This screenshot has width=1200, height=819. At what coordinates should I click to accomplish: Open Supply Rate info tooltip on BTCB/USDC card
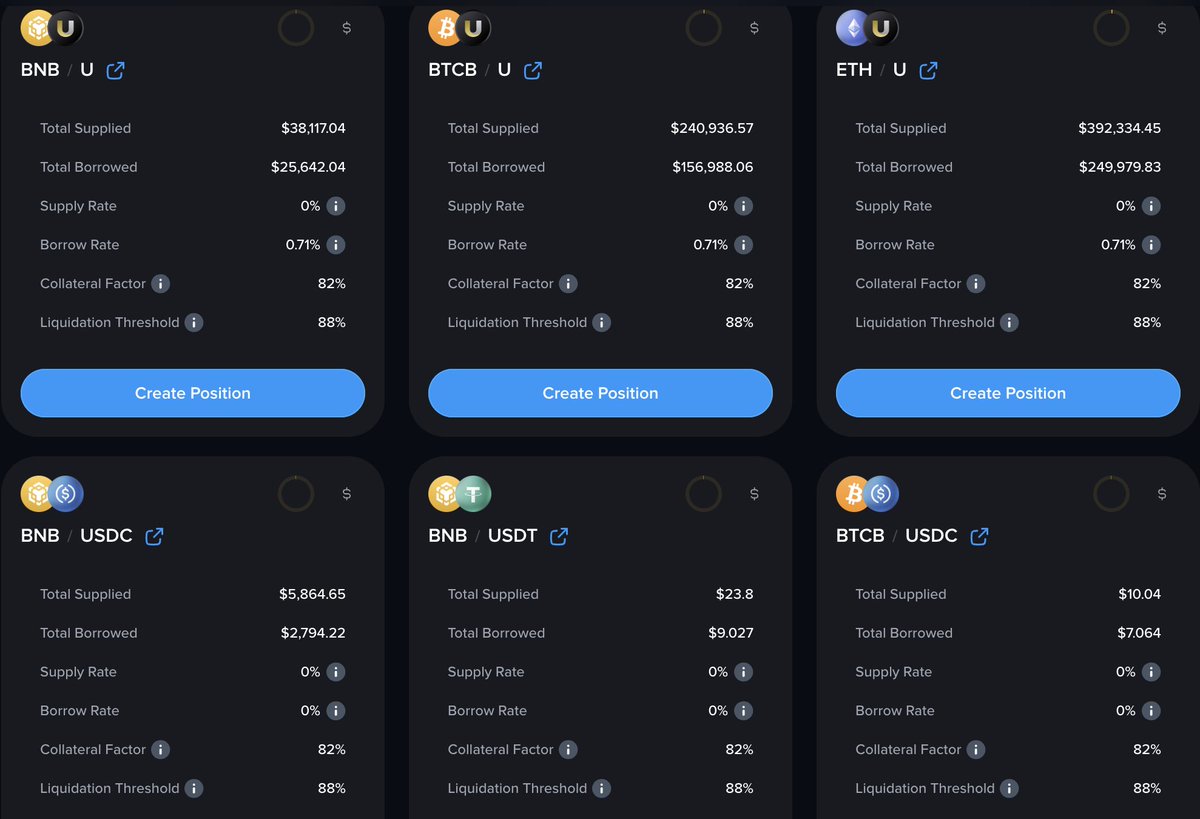point(1152,672)
